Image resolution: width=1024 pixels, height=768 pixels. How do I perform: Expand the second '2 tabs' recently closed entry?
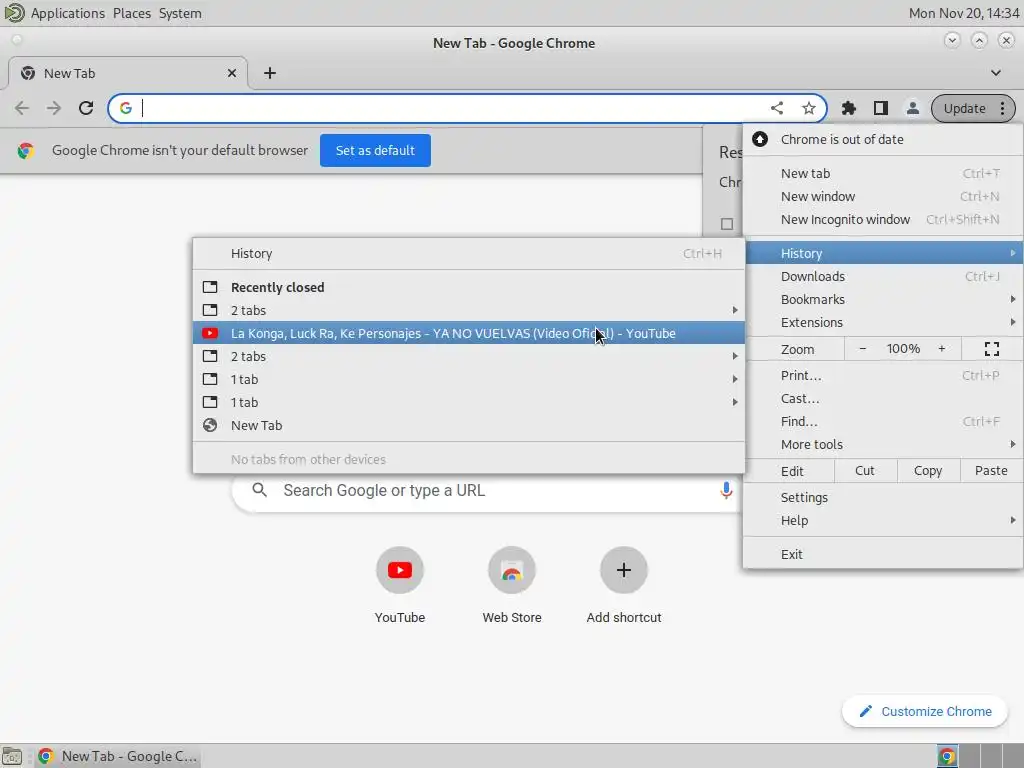pyautogui.click(x=469, y=357)
